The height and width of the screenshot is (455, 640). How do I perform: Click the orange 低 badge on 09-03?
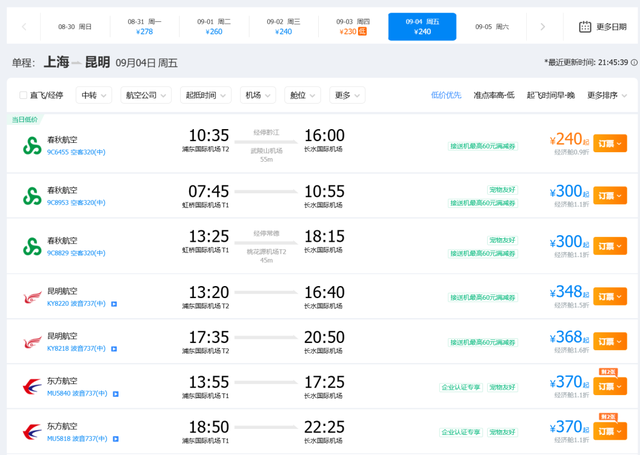click(x=362, y=31)
